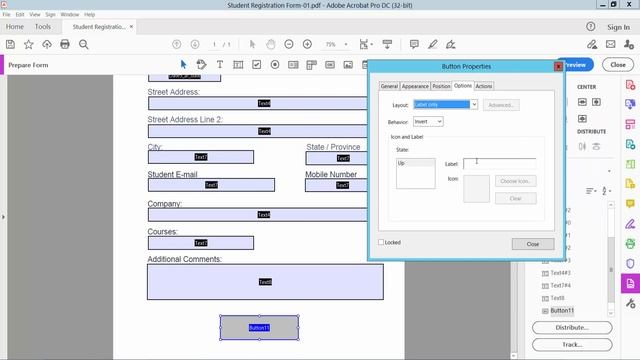Activate the Hand pan tool

(271, 44)
